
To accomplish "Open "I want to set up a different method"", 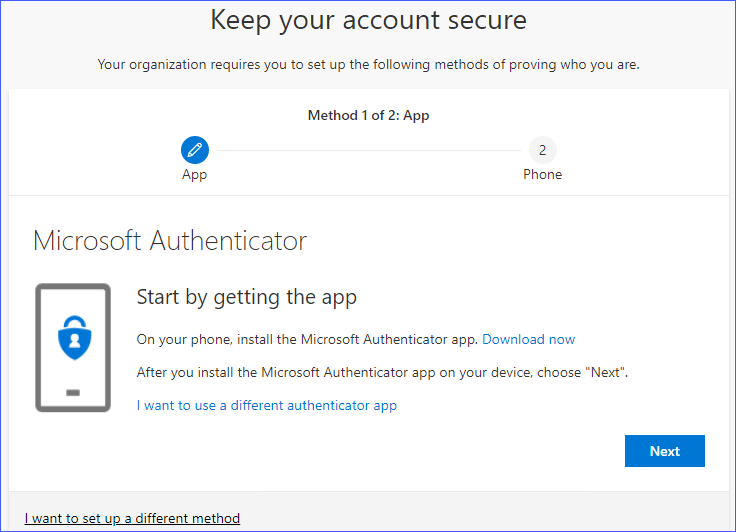I will point(132,518).
